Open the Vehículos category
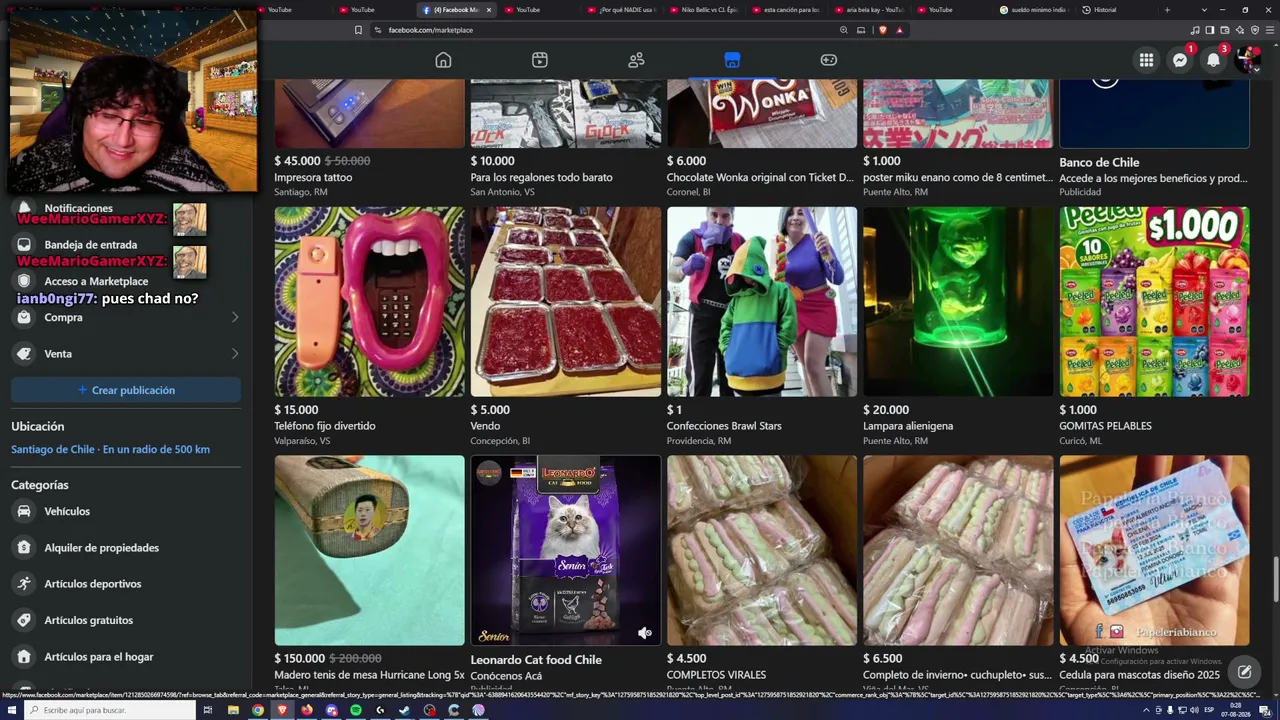The height and width of the screenshot is (720, 1280). point(126,511)
